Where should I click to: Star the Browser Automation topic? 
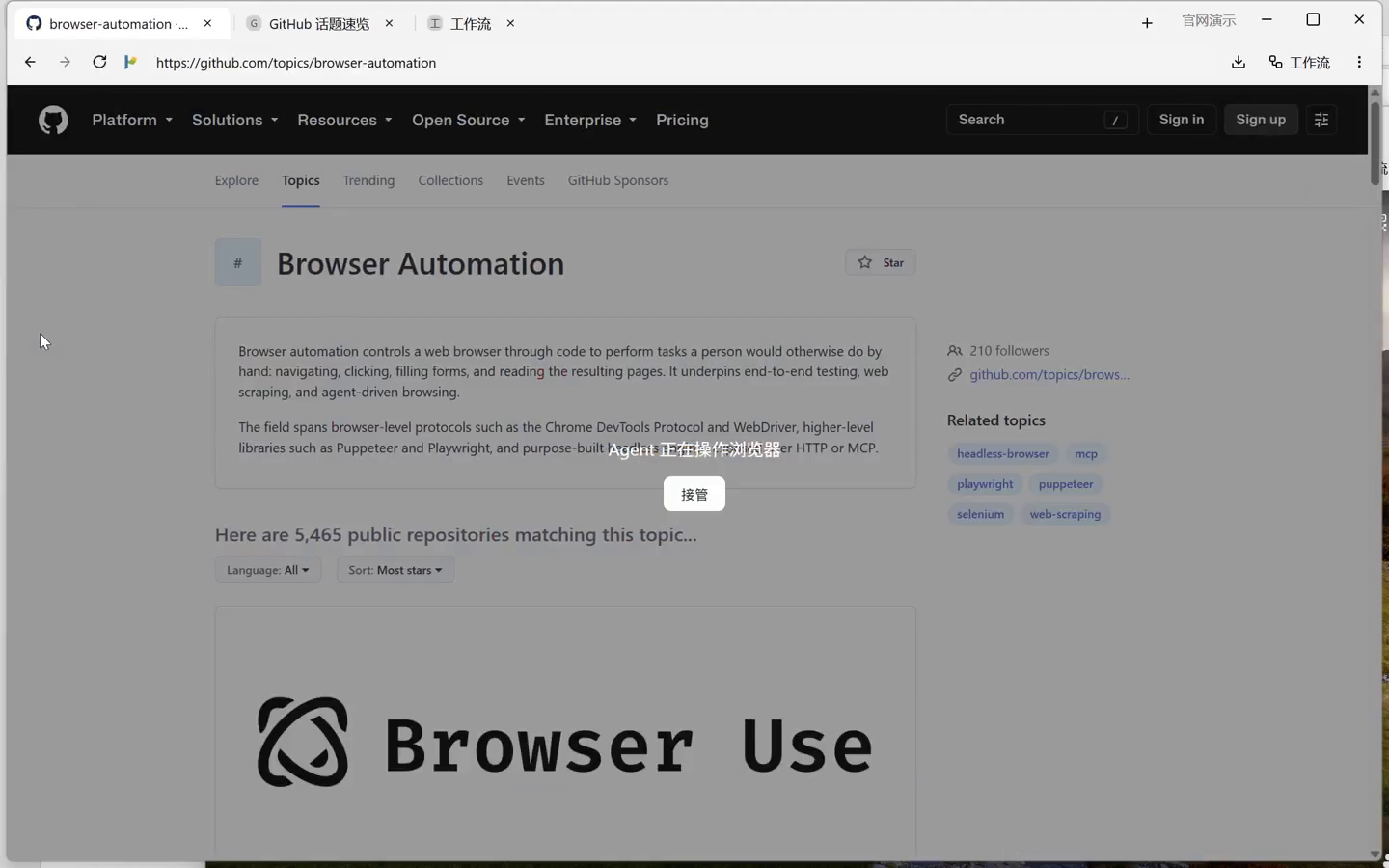(x=881, y=262)
